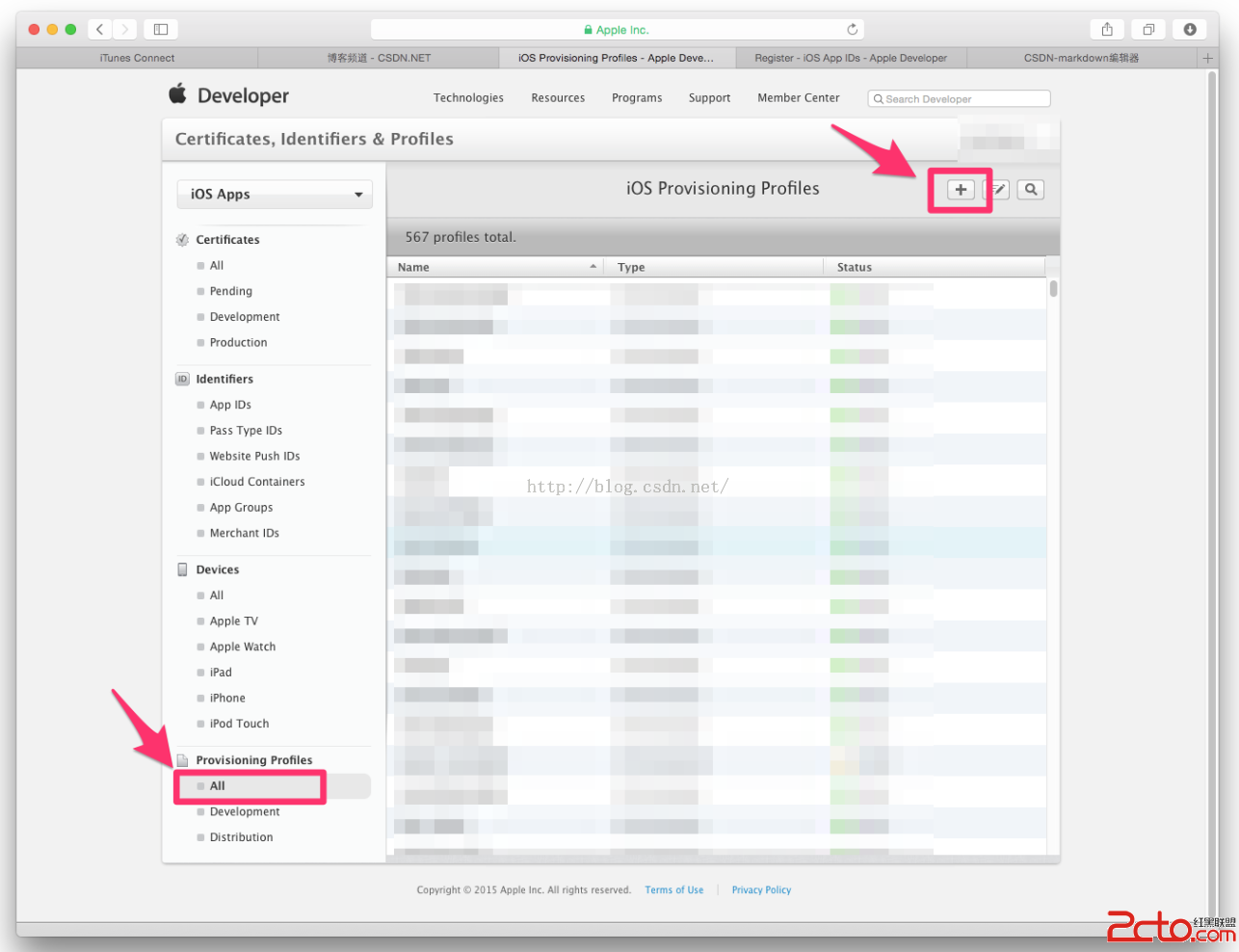Show iPad devices

221,673
